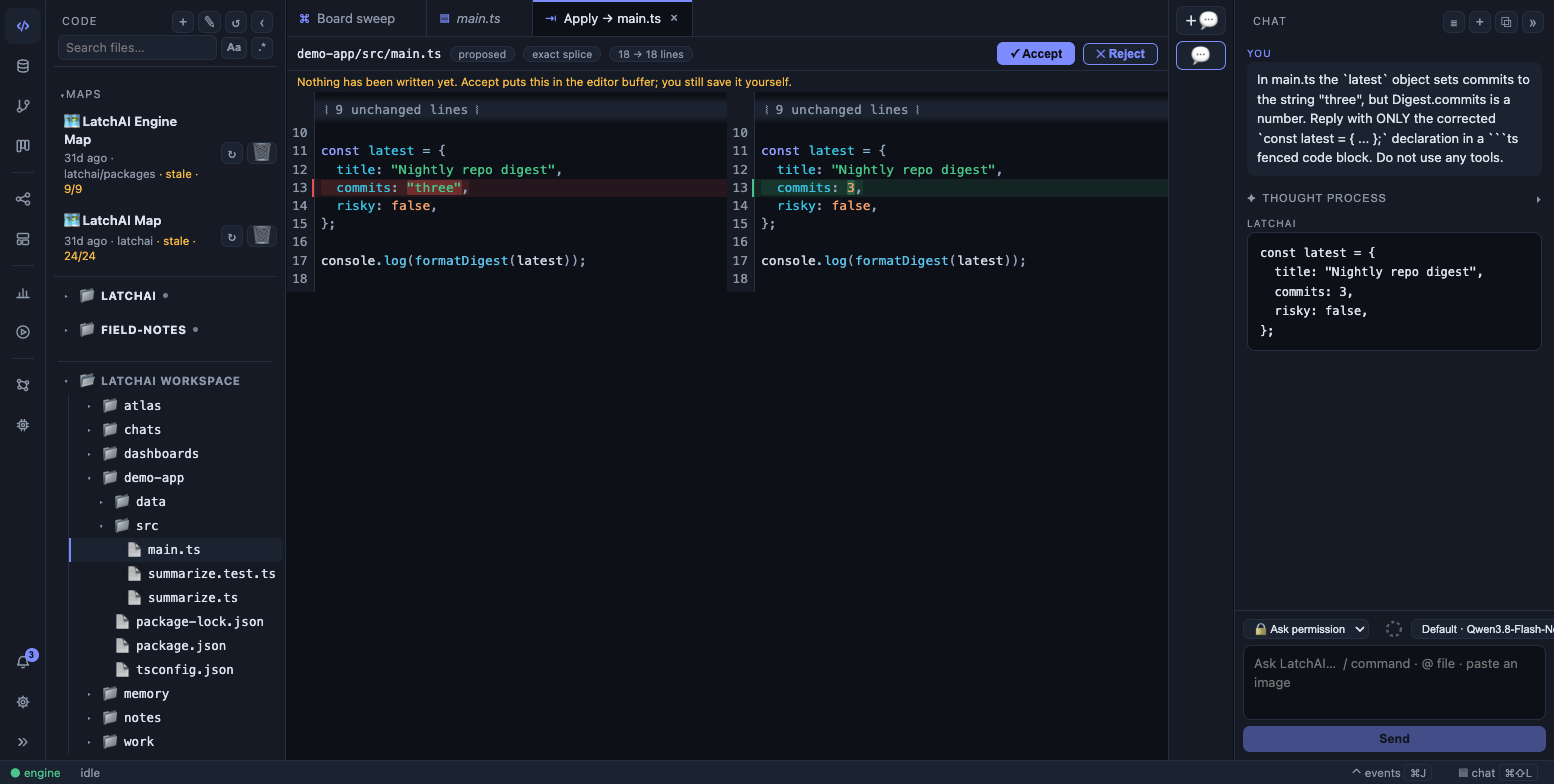Open the Ask permission dropdown
This screenshot has height=784, width=1554.
(1306, 629)
